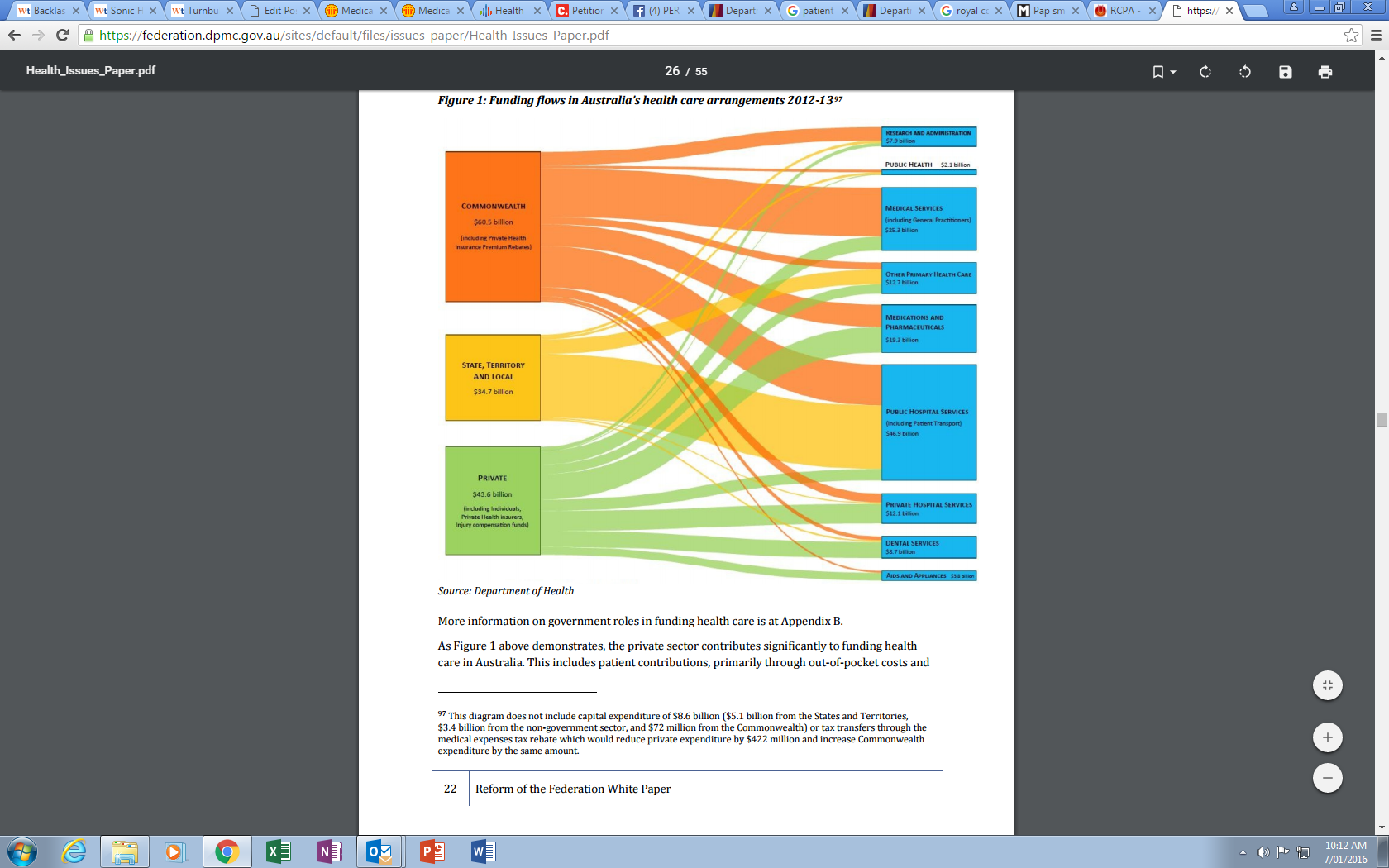Zoom in using the plus button
1389x868 pixels.
pyautogui.click(x=1327, y=737)
